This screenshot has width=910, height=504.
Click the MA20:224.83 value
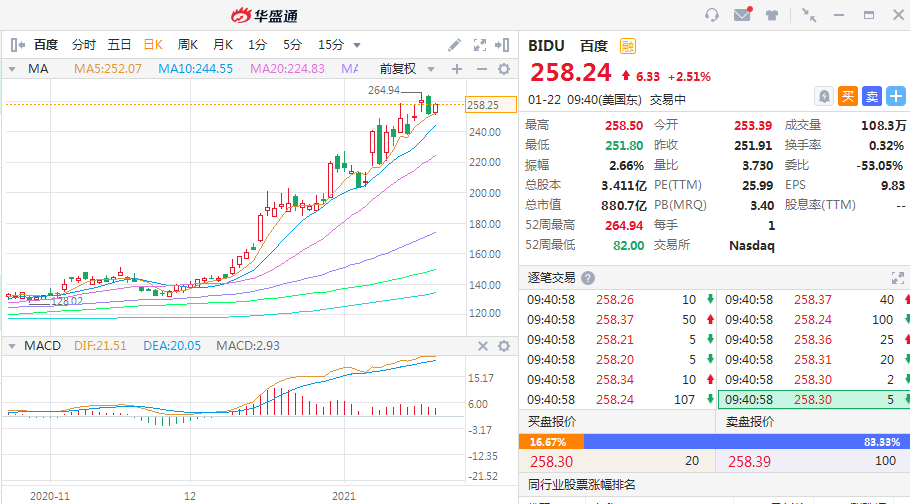[287, 69]
